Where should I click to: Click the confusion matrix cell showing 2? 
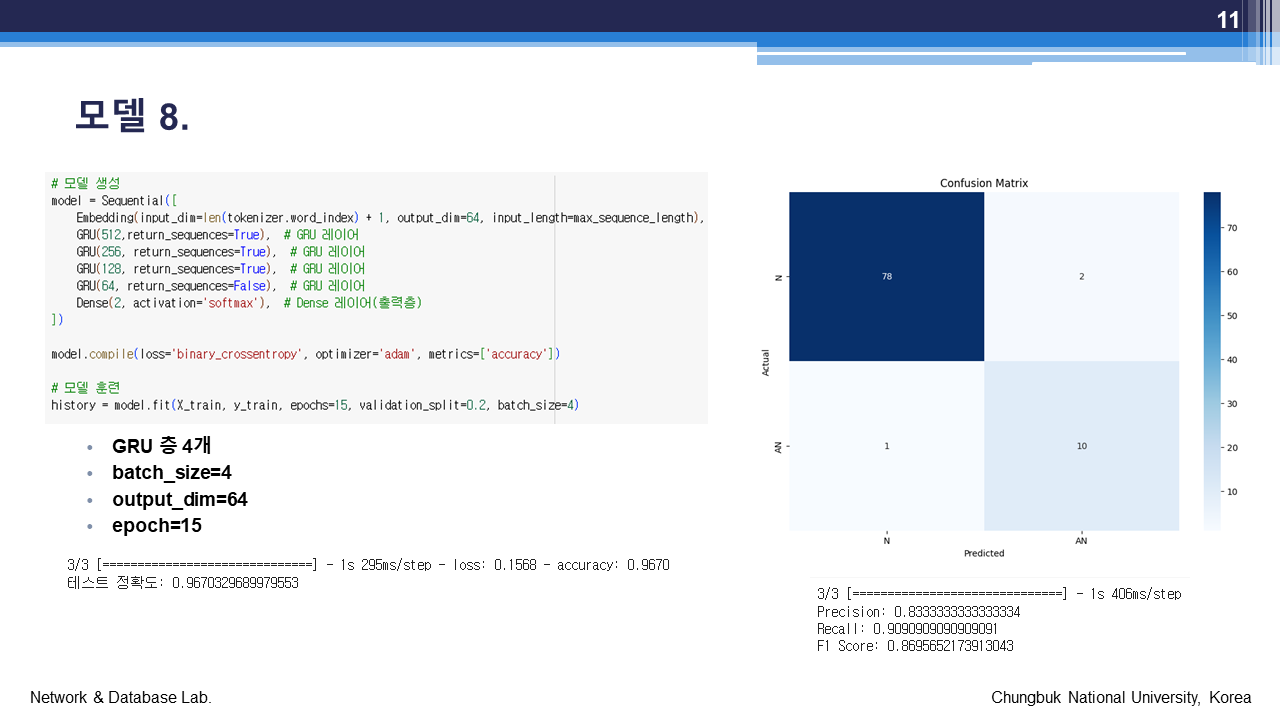point(1082,276)
